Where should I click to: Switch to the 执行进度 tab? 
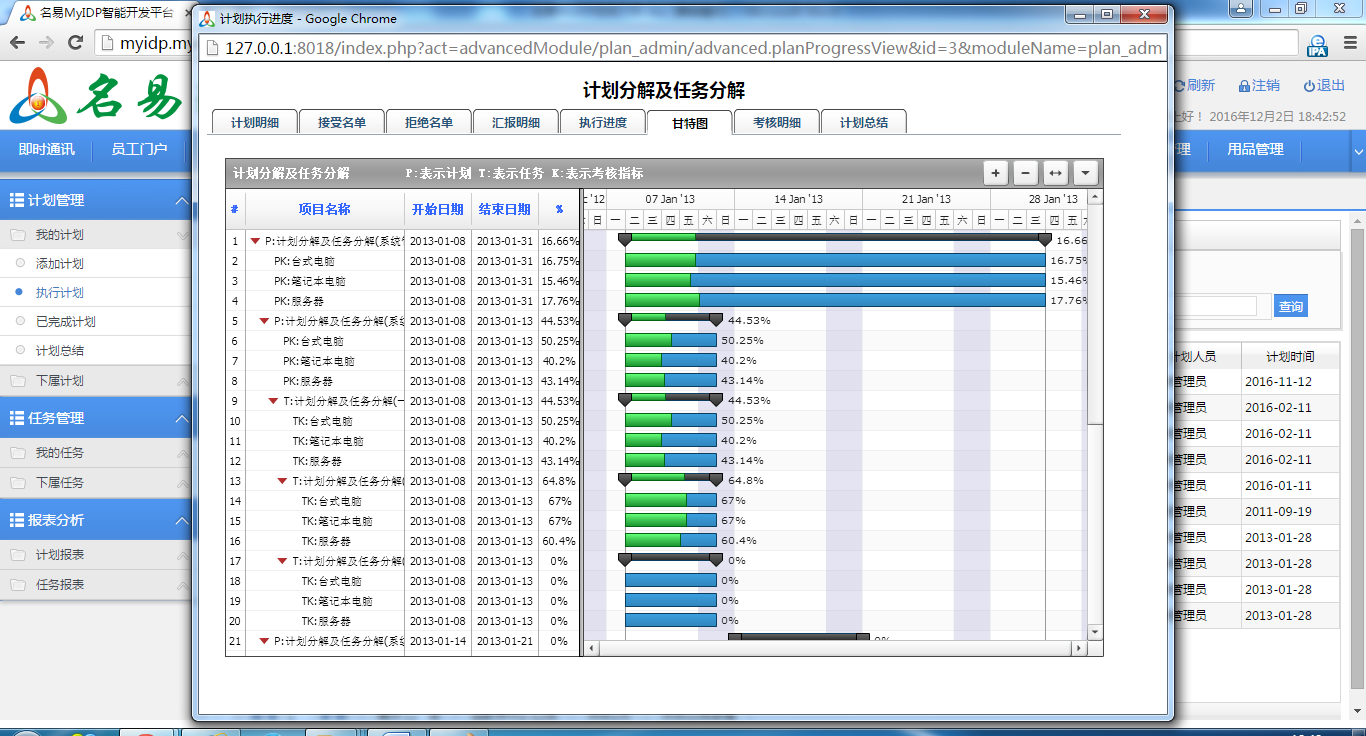603,123
